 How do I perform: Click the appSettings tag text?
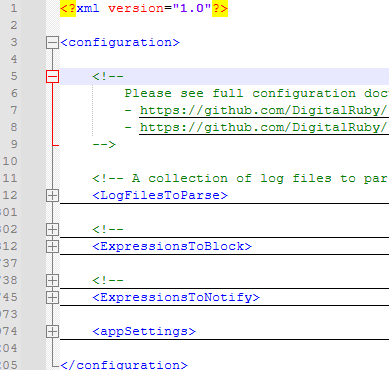click(144, 331)
